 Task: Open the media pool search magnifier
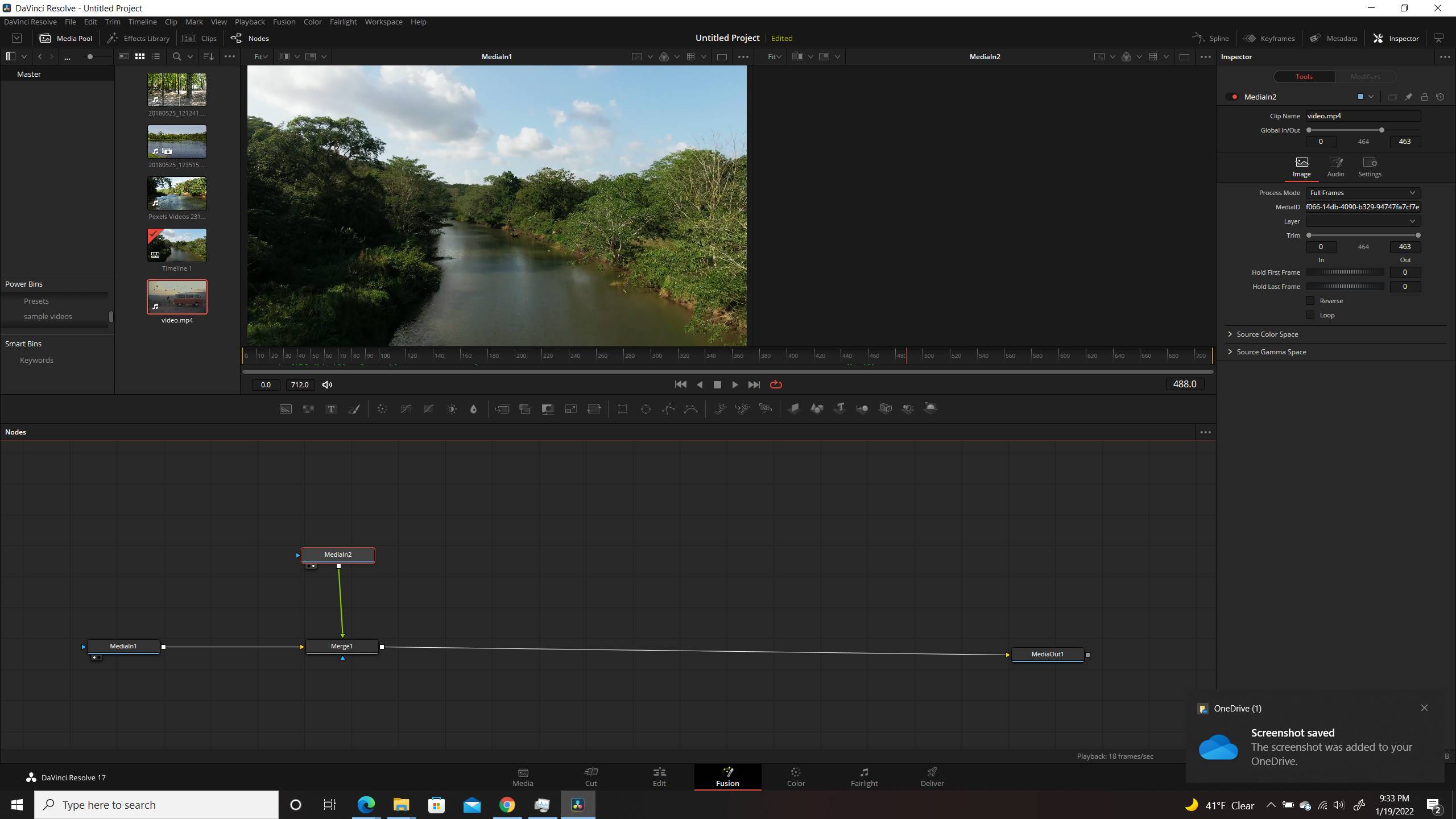177,56
